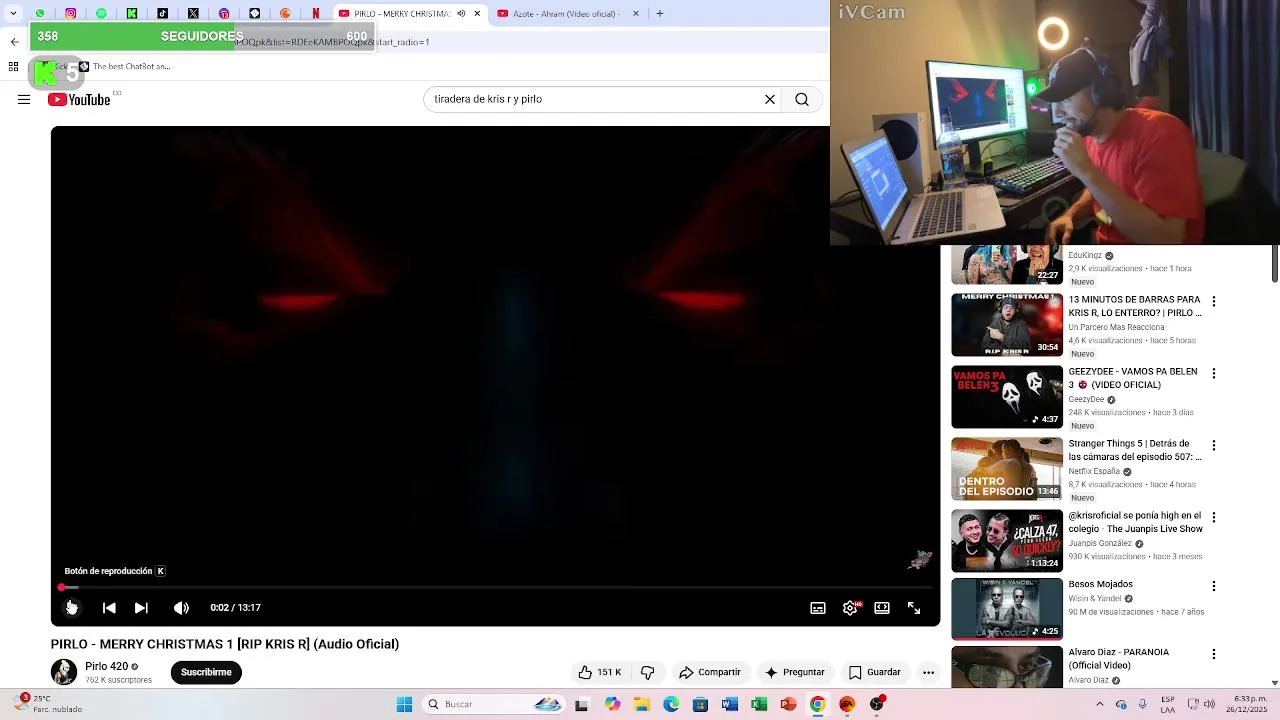
Task: Click the taskbar Buscar search box
Action: tap(493, 704)
